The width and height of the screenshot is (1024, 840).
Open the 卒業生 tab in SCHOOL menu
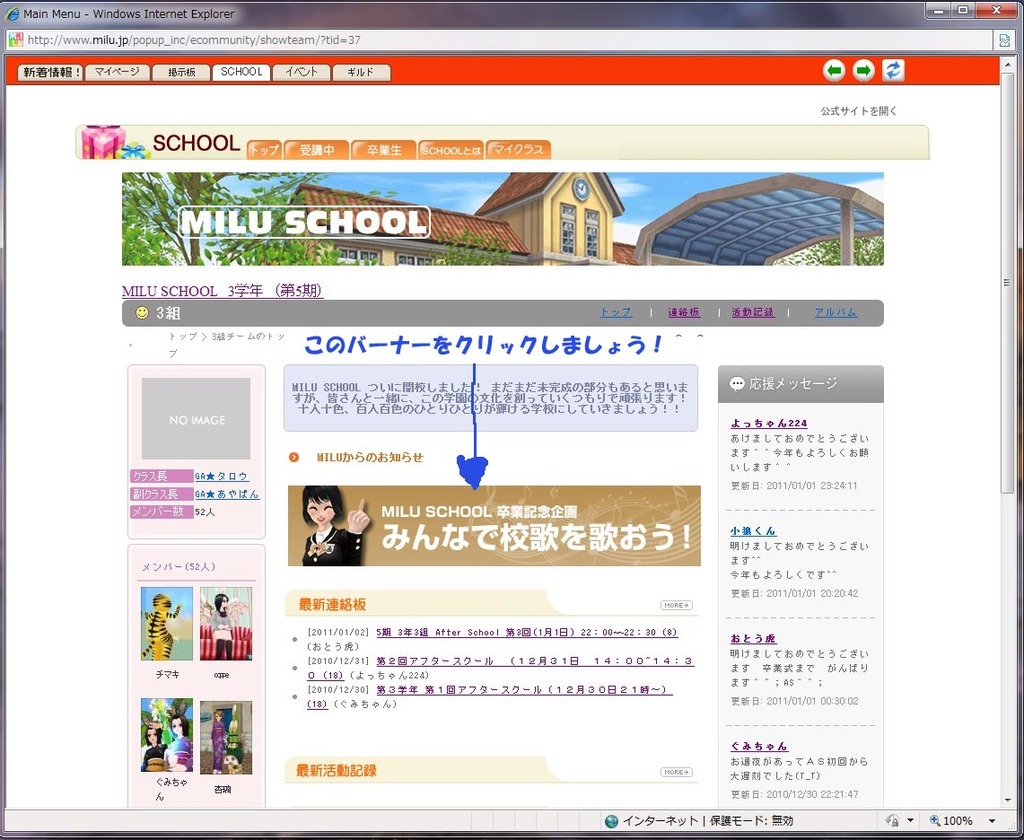(x=383, y=150)
